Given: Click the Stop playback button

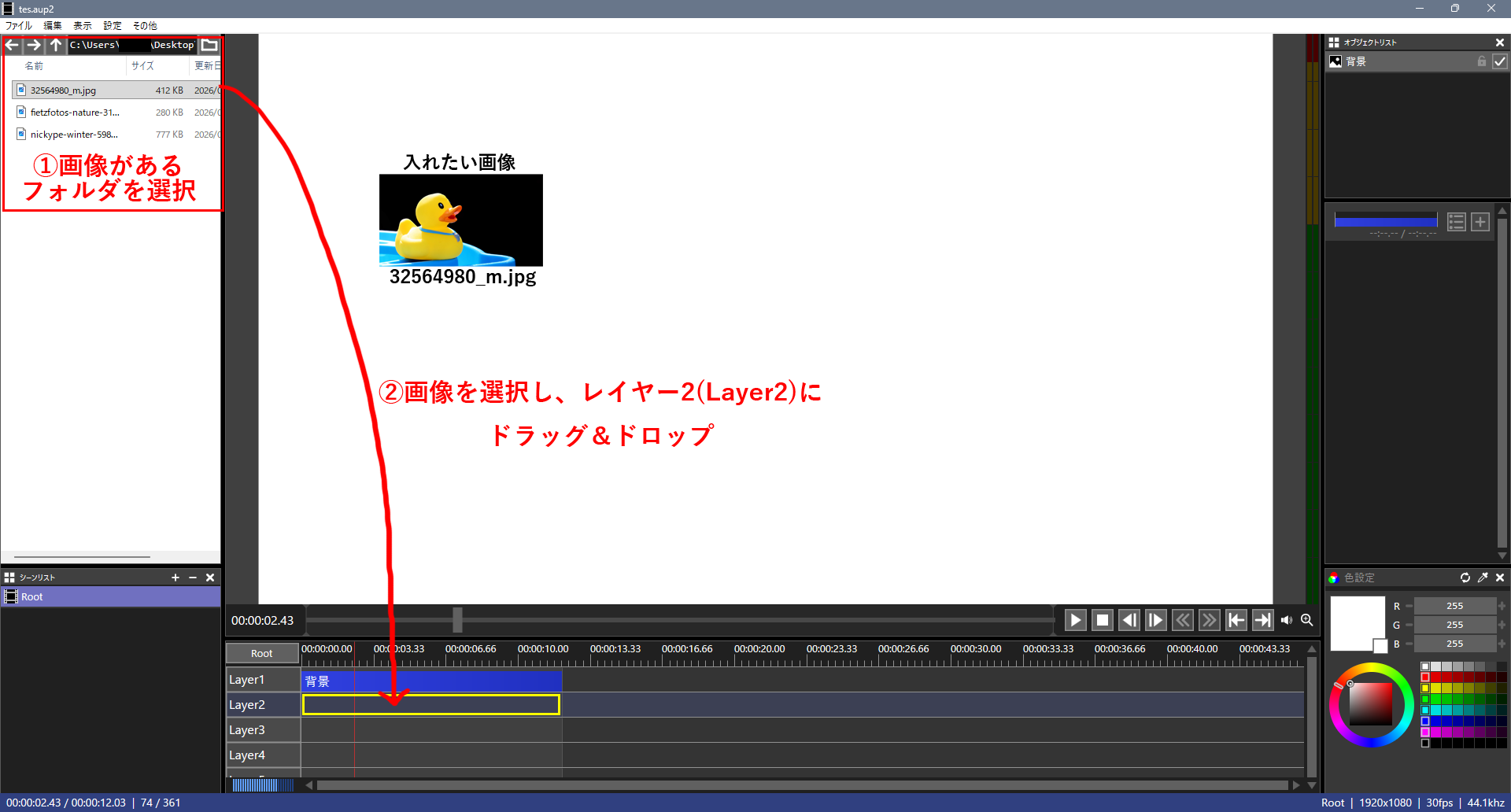Looking at the screenshot, I should pyautogui.click(x=1103, y=620).
